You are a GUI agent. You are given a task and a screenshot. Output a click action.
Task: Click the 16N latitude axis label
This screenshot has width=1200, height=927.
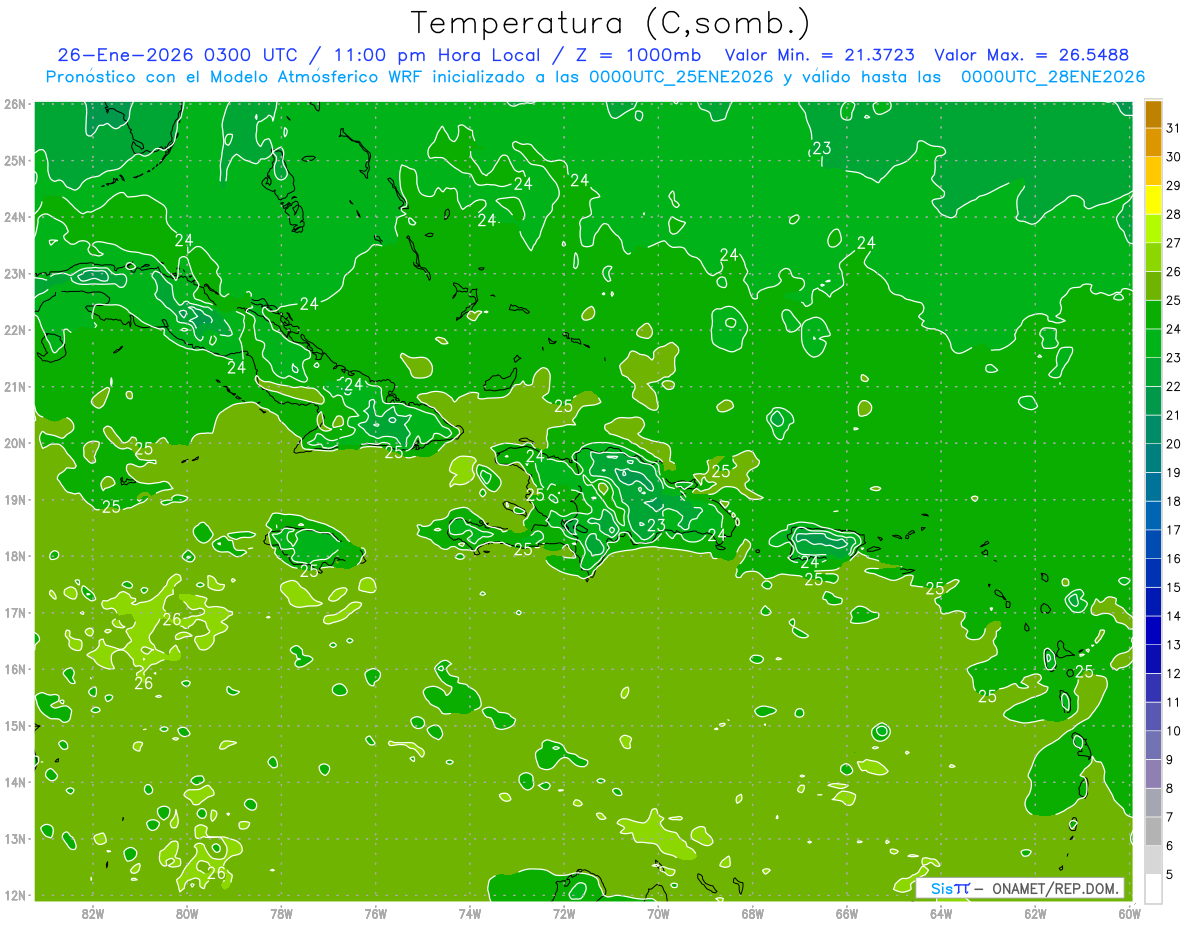pos(14,669)
